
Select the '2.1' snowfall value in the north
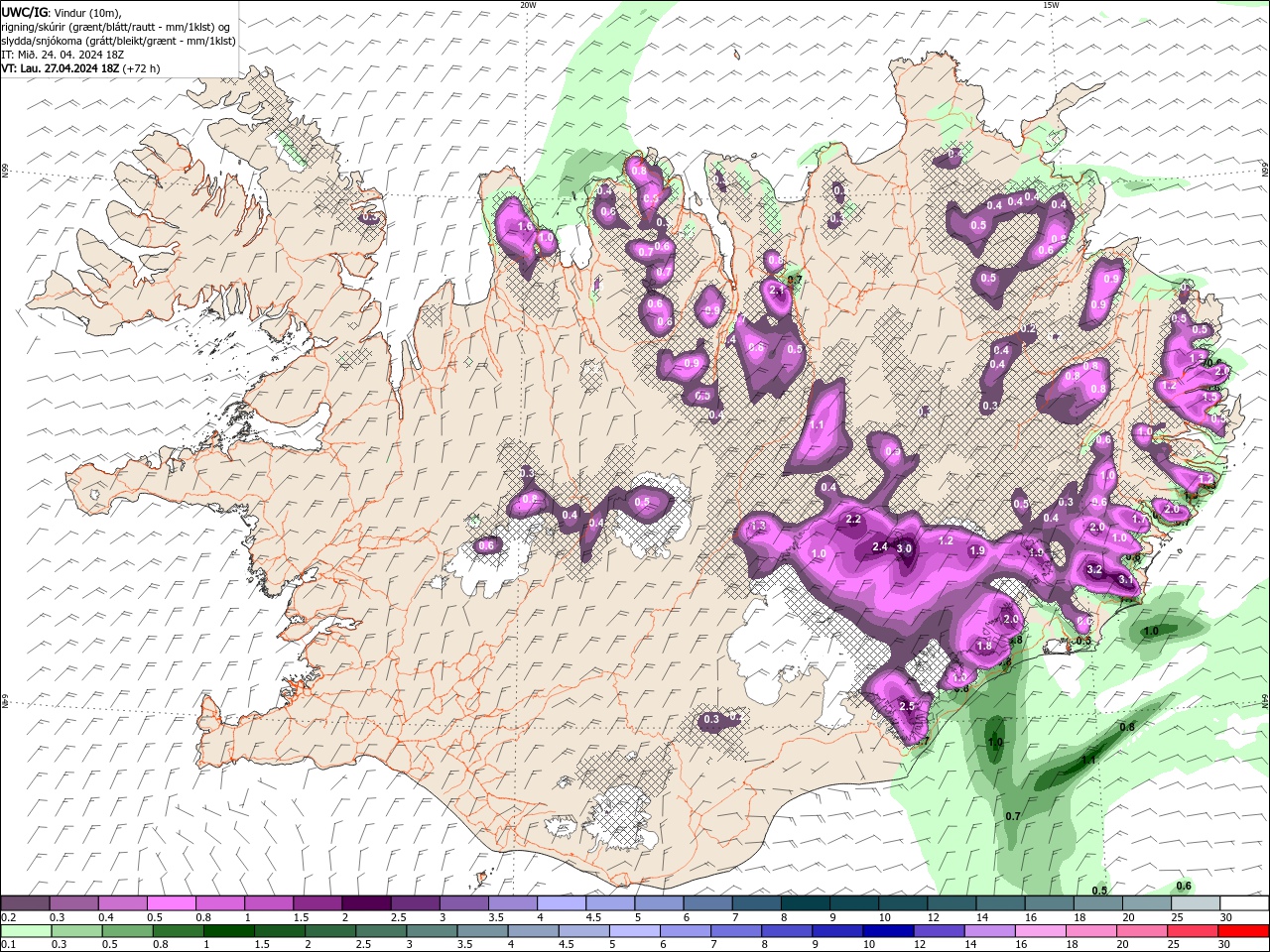[777, 290]
